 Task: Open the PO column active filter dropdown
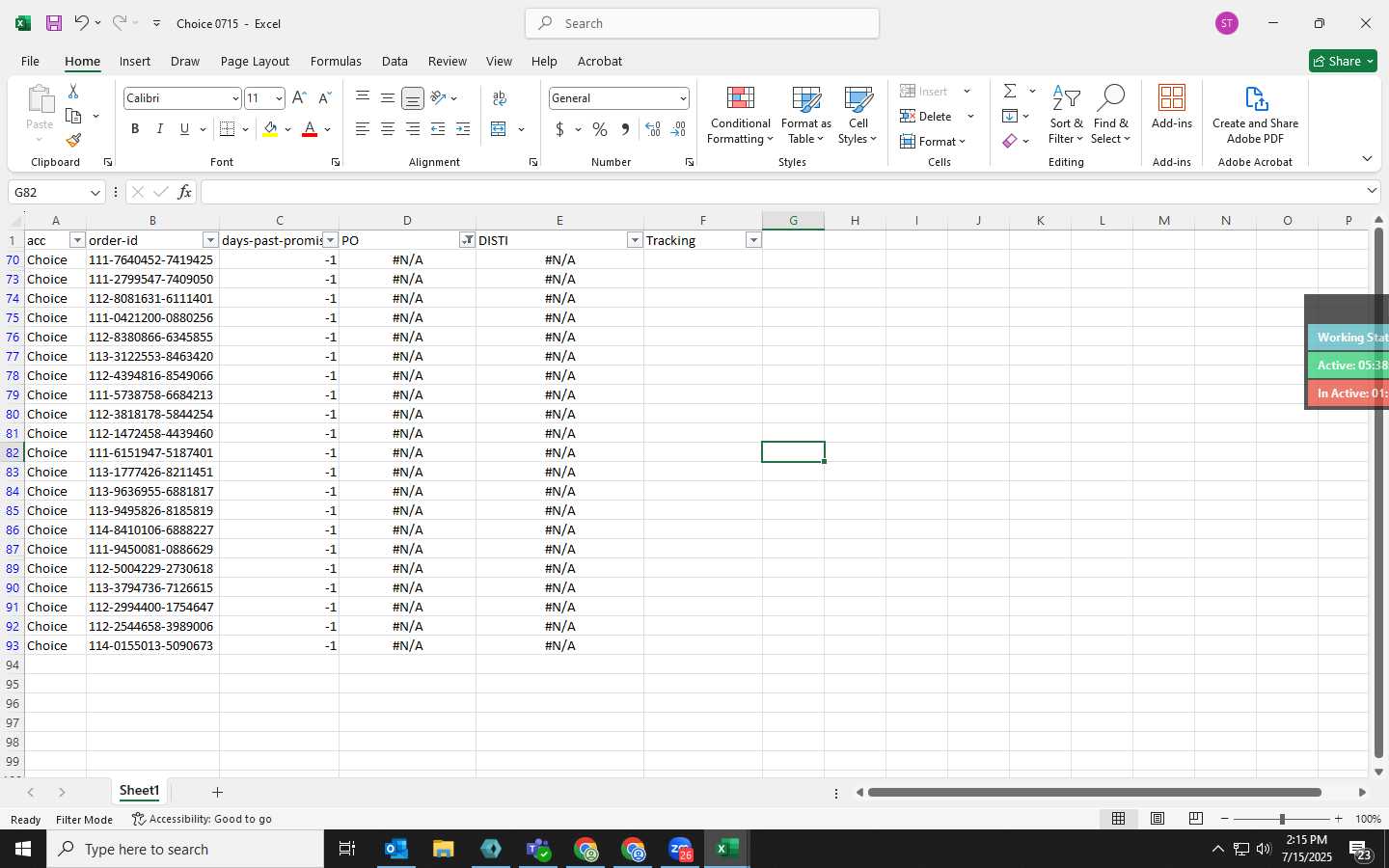point(467,240)
